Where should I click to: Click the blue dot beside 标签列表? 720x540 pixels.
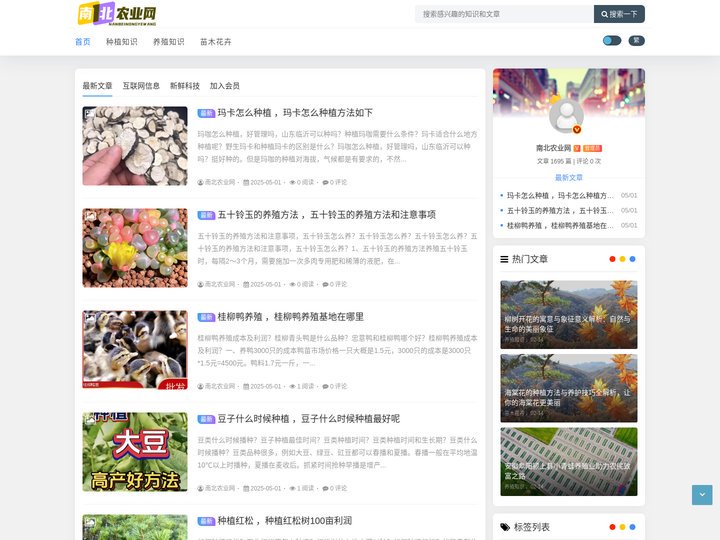pyautogui.click(x=632, y=527)
